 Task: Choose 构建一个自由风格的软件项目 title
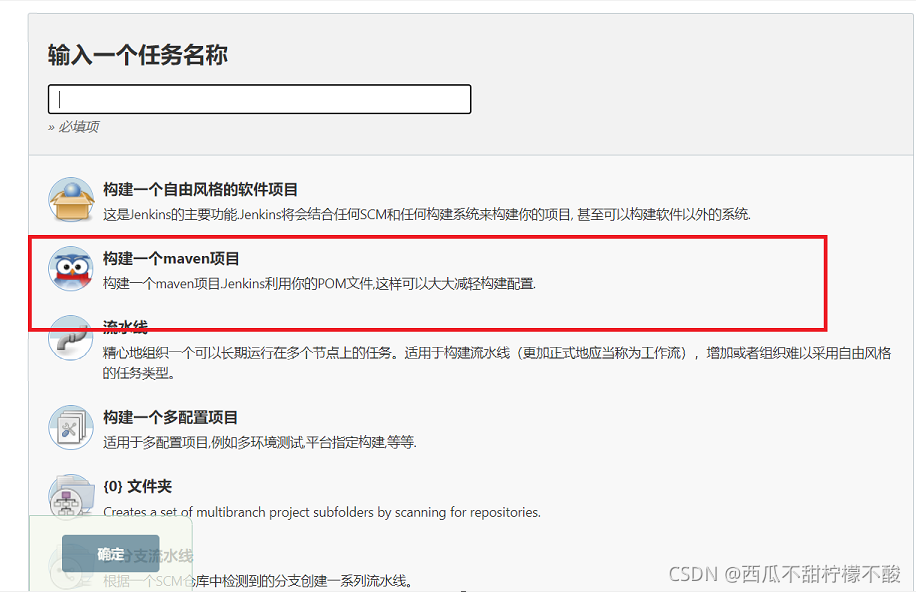pos(200,189)
